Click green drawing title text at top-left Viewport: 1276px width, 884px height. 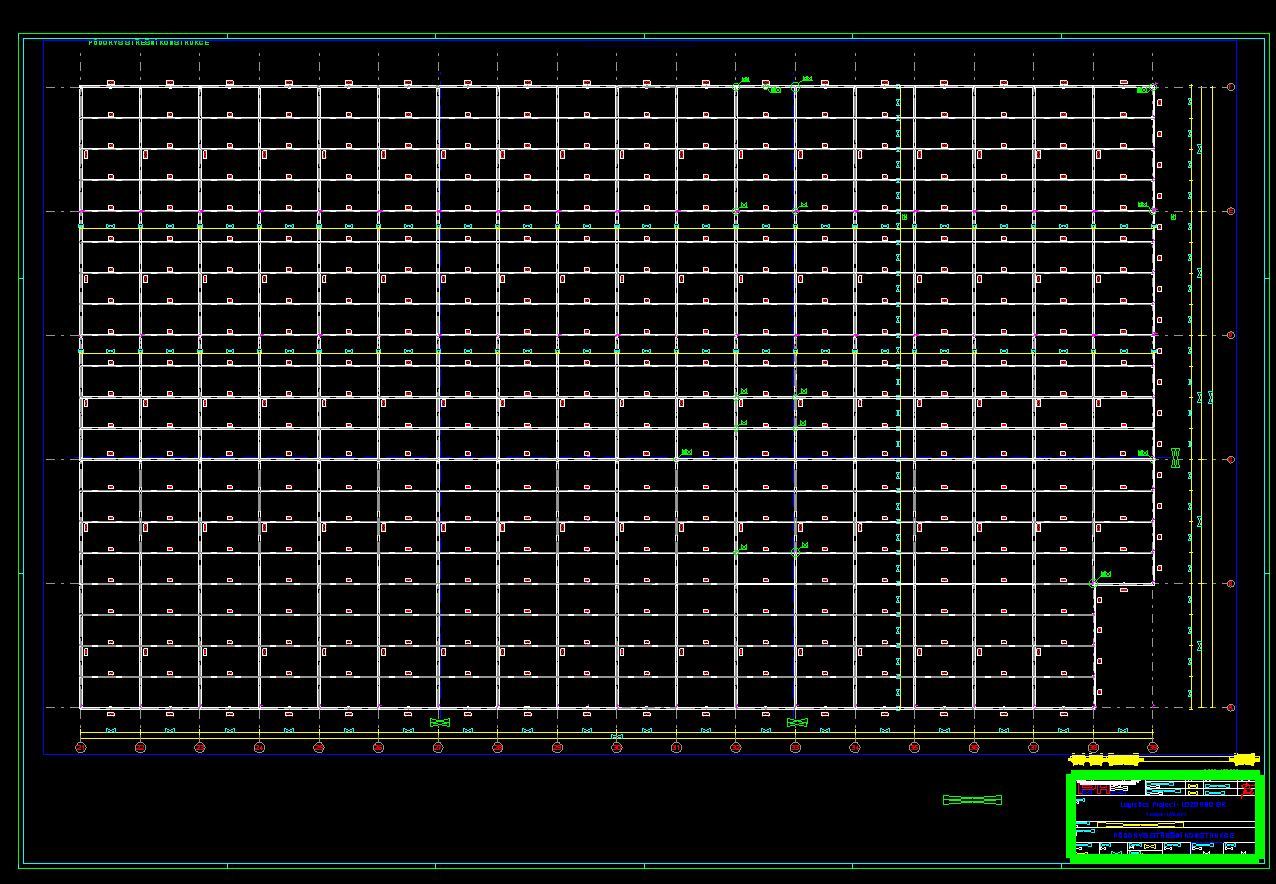point(149,43)
